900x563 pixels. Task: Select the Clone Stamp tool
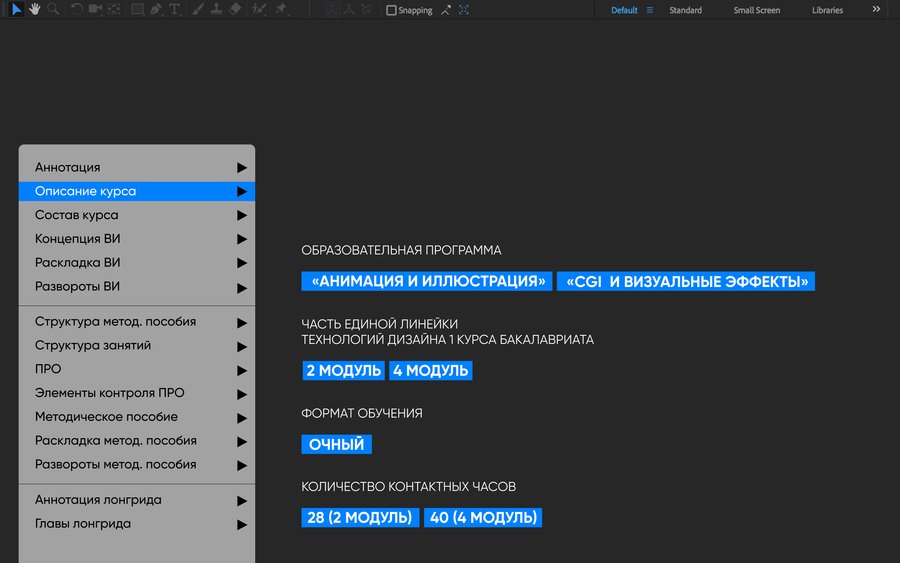pyautogui.click(x=216, y=9)
